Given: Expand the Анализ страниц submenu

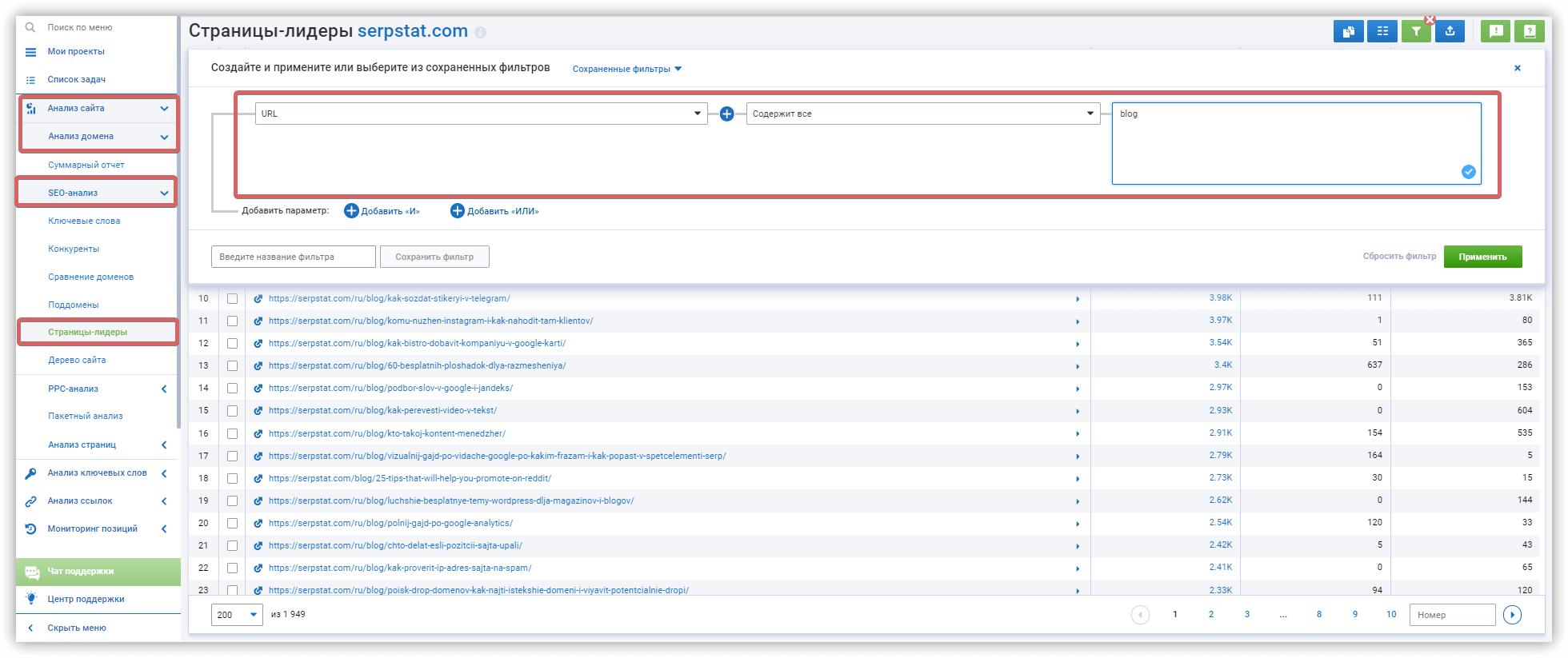Looking at the screenshot, I should (164, 445).
